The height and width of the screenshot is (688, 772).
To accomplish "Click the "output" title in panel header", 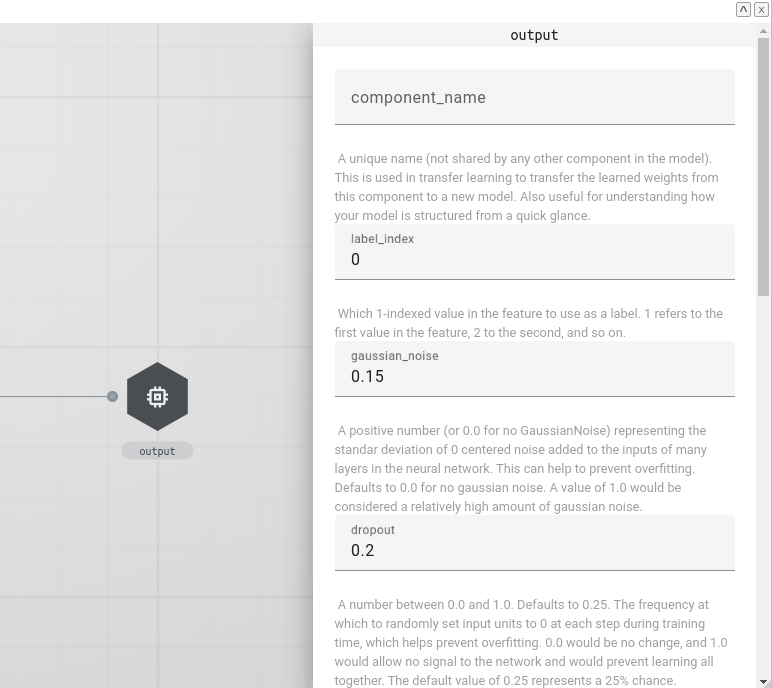I will [x=534, y=35].
